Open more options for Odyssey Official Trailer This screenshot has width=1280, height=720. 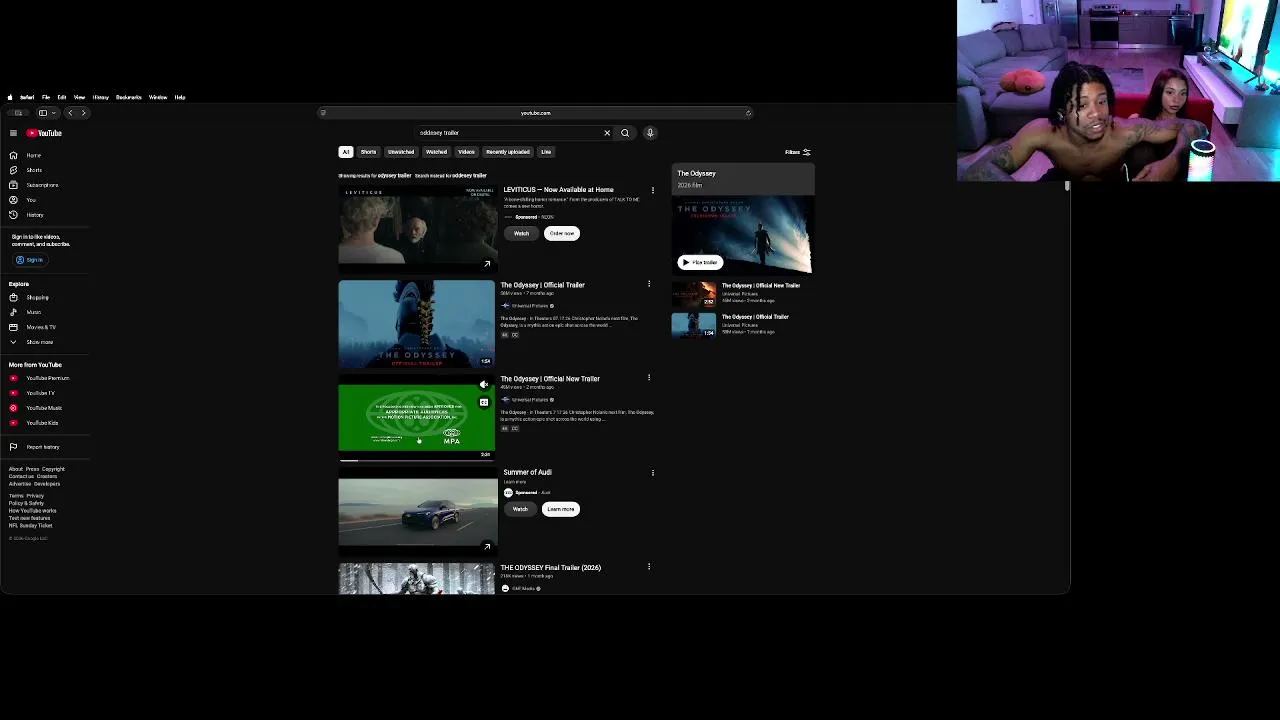coord(649,284)
